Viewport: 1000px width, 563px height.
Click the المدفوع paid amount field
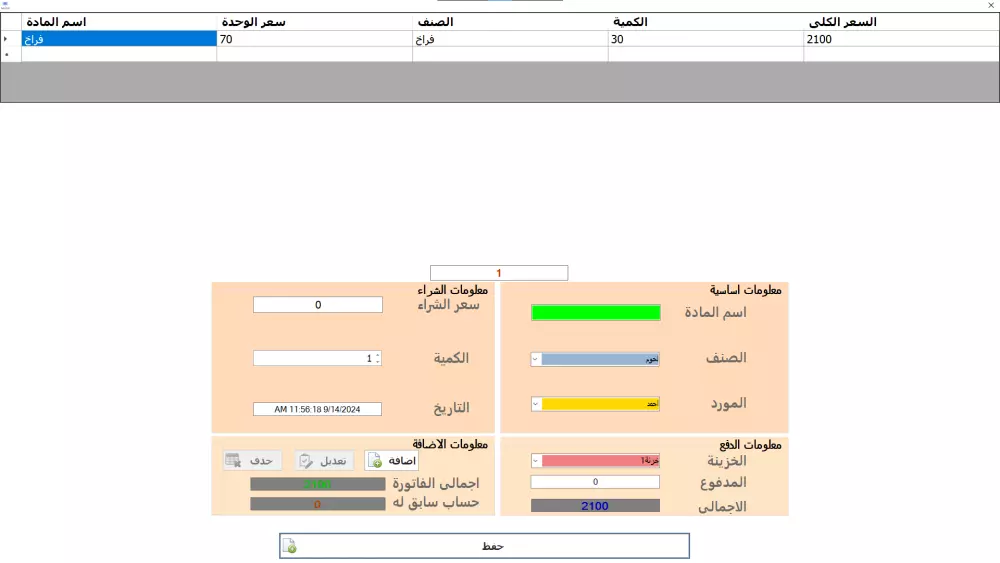[x=595, y=482]
